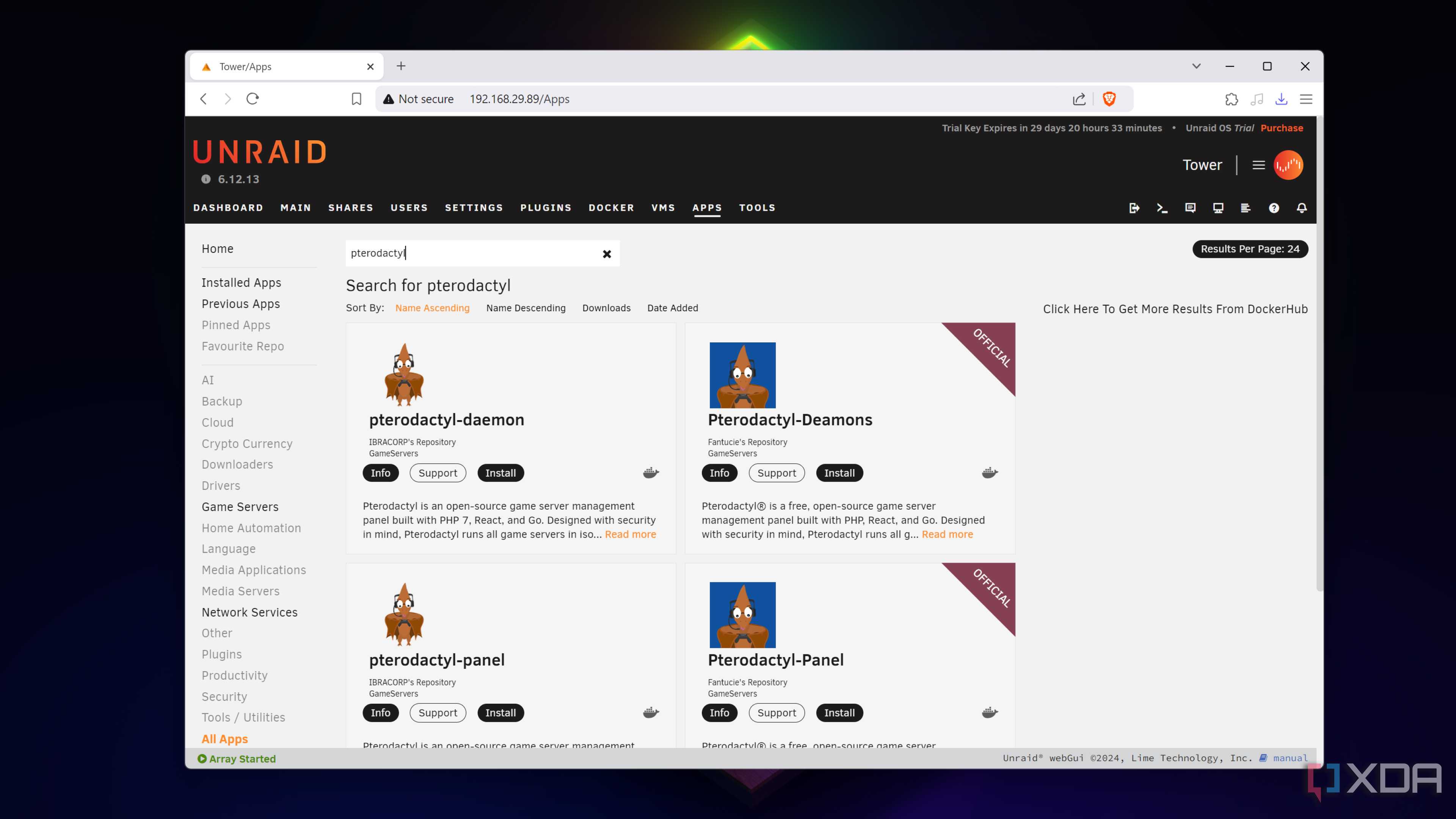Click the Pterodactyl-Deamons app thumbnail
Screen dimensions: 1456x819
pos(742,375)
